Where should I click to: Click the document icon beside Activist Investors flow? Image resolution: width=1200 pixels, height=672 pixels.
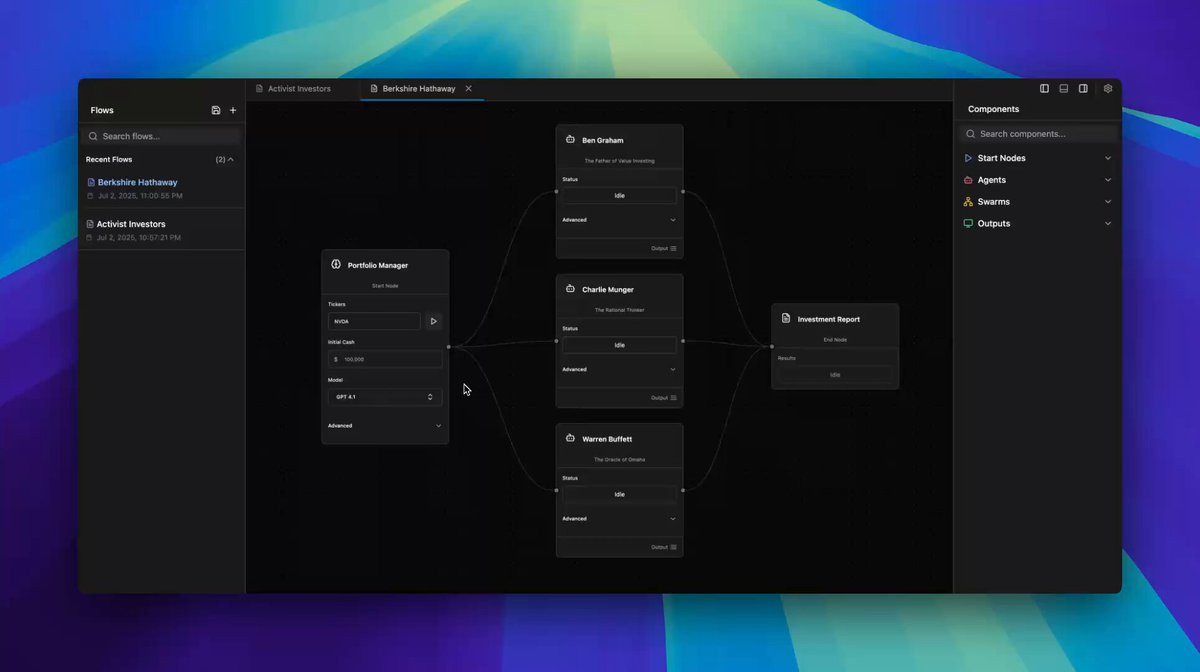point(90,224)
